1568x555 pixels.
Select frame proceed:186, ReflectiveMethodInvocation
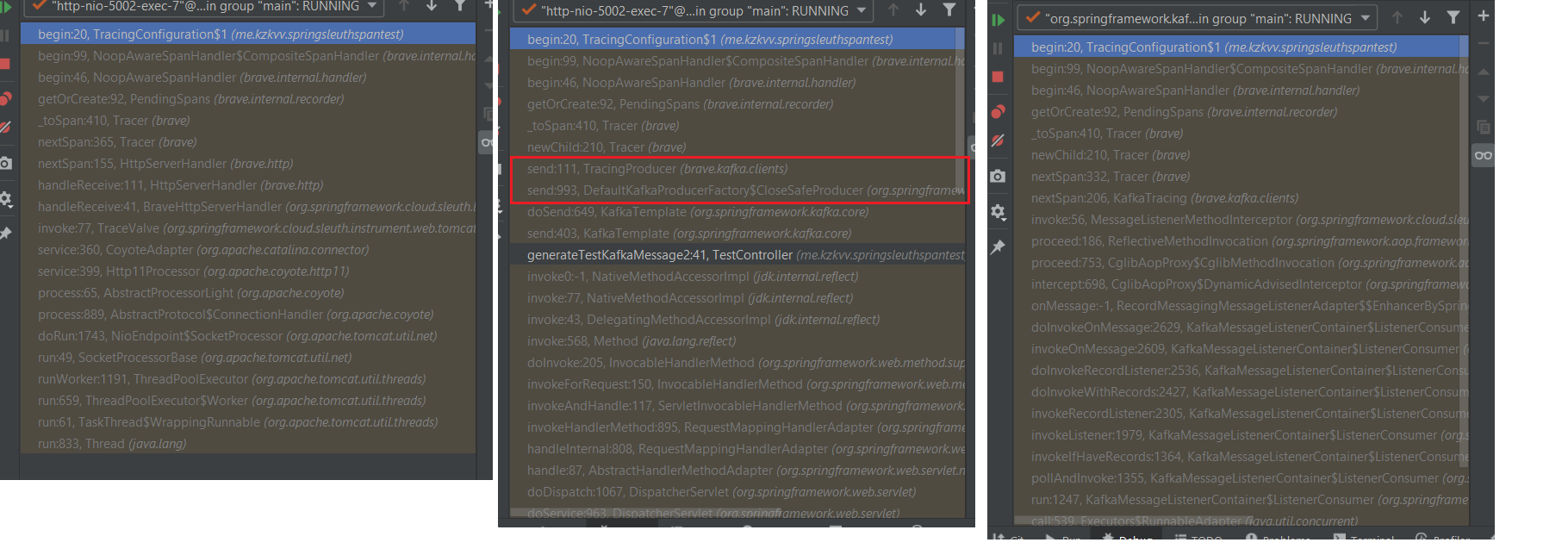coord(1241,241)
